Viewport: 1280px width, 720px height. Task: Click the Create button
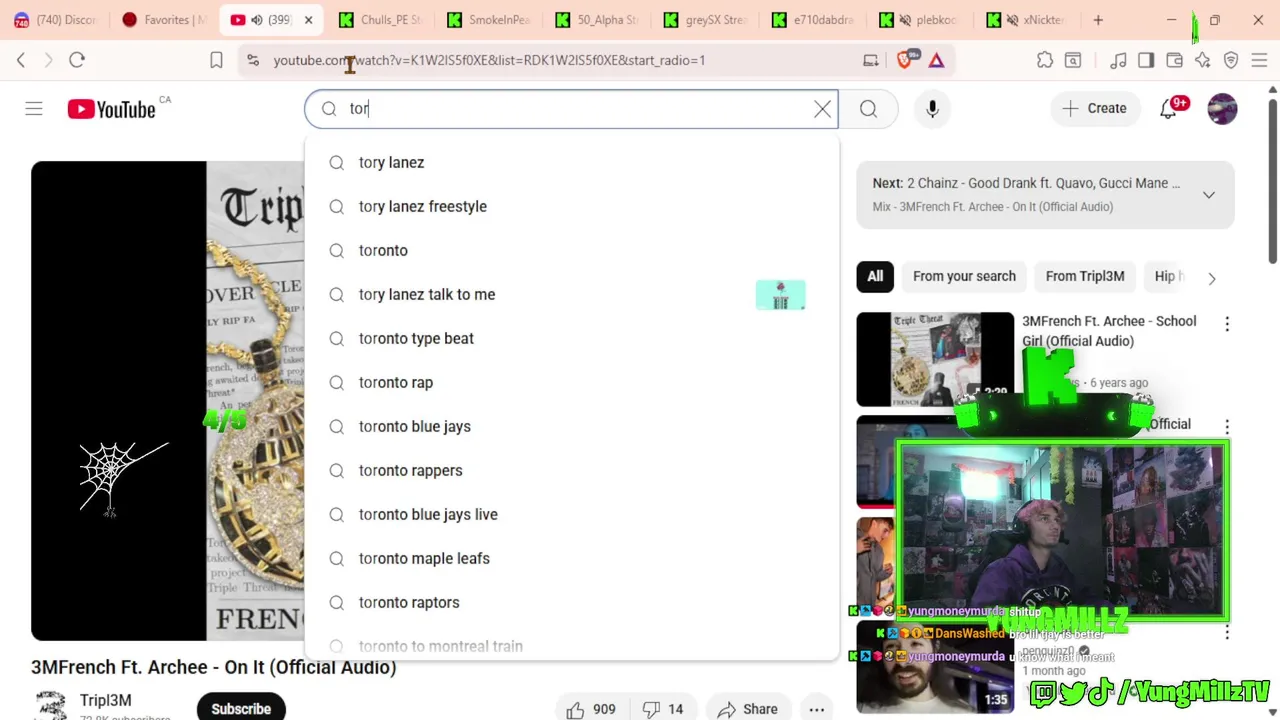point(1095,108)
